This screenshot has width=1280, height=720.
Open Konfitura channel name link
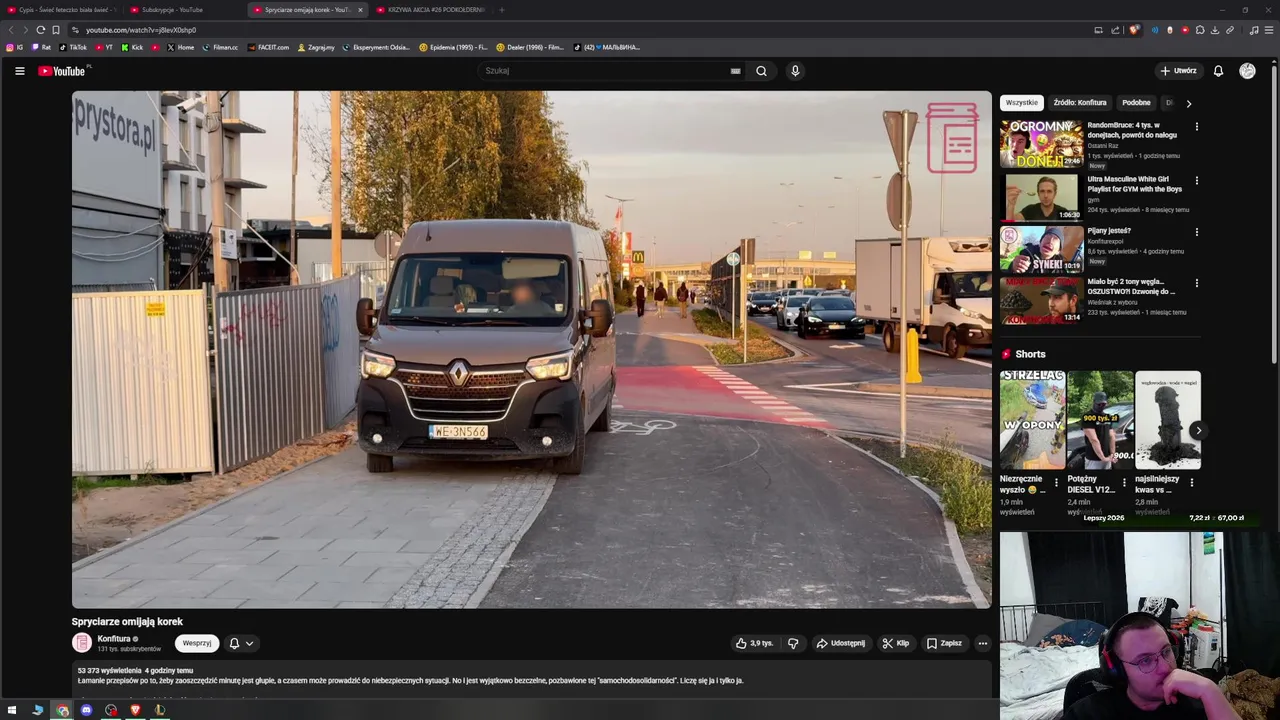(x=114, y=638)
